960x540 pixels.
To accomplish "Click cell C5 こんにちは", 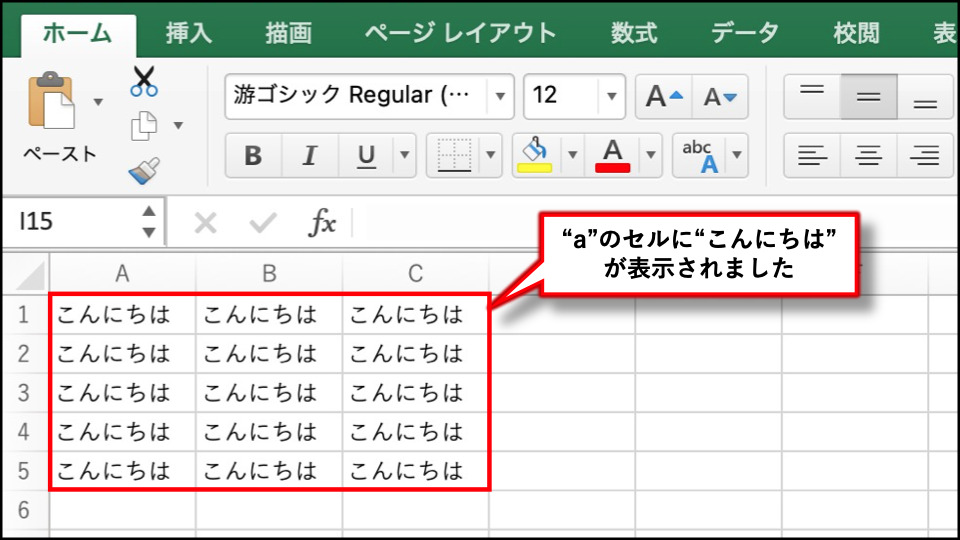I will tap(416, 471).
